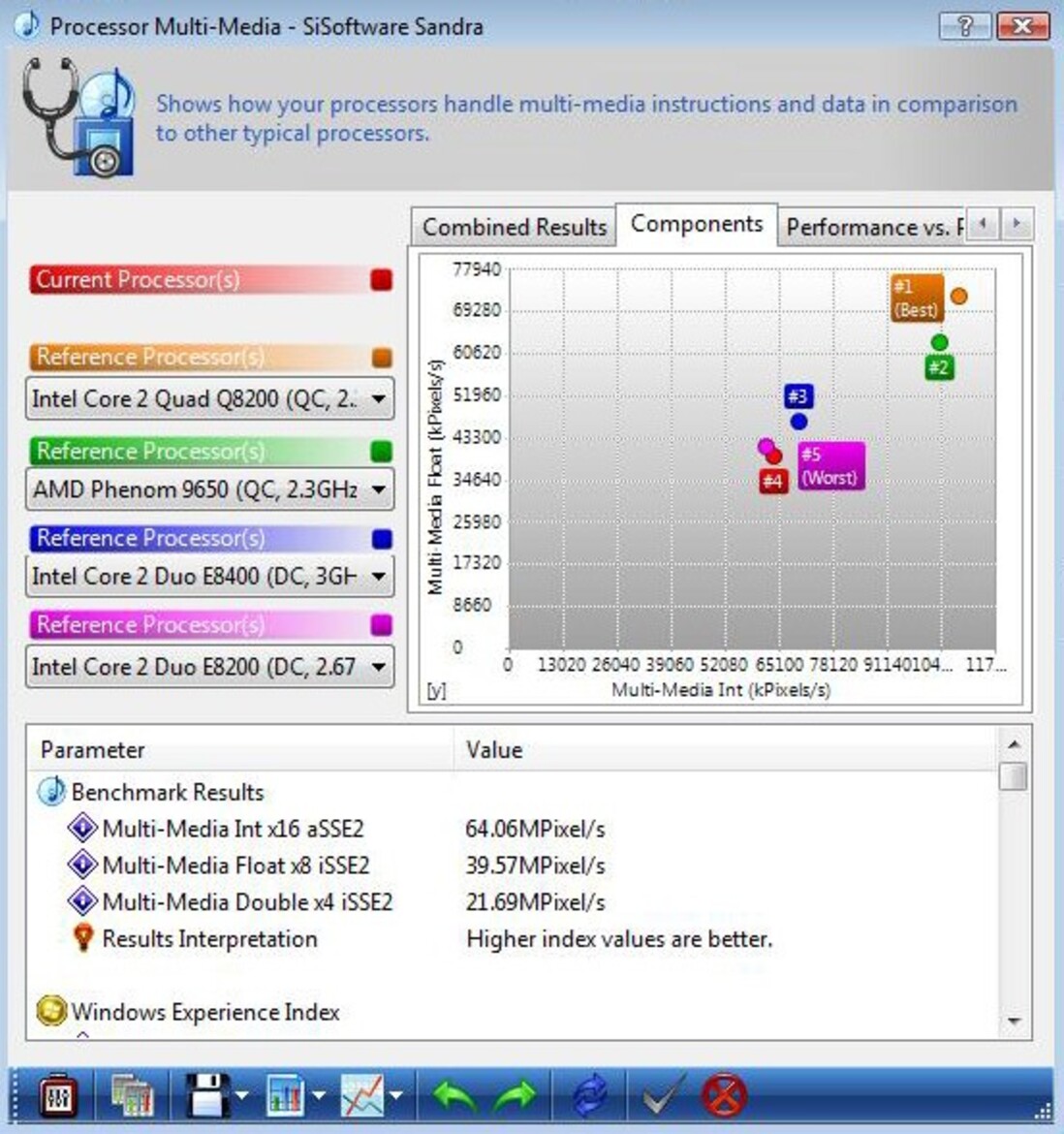Click the blue #3 chart label

(798, 396)
